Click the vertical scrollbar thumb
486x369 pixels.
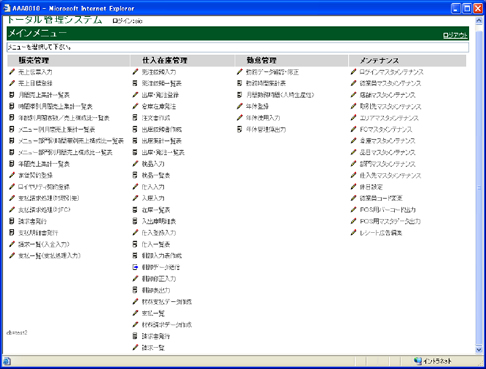tap(479, 188)
